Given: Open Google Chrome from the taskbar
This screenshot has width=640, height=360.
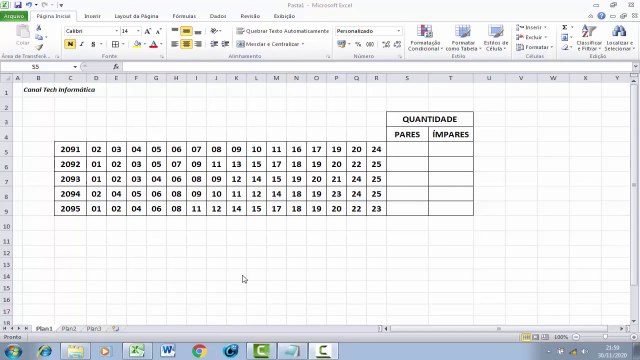Looking at the screenshot, I should tap(199, 351).
